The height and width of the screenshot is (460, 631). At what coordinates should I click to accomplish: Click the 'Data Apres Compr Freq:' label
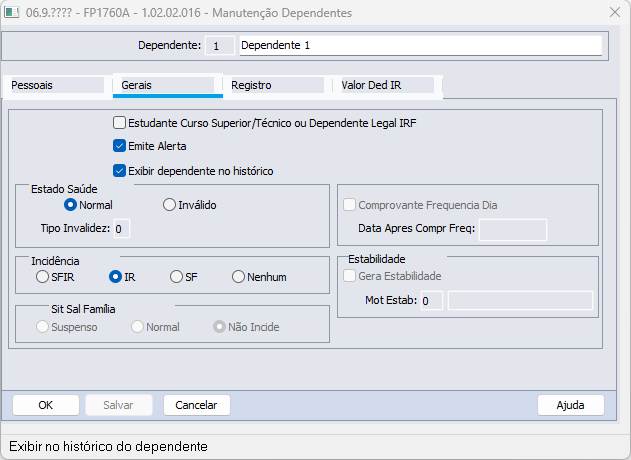click(417, 228)
